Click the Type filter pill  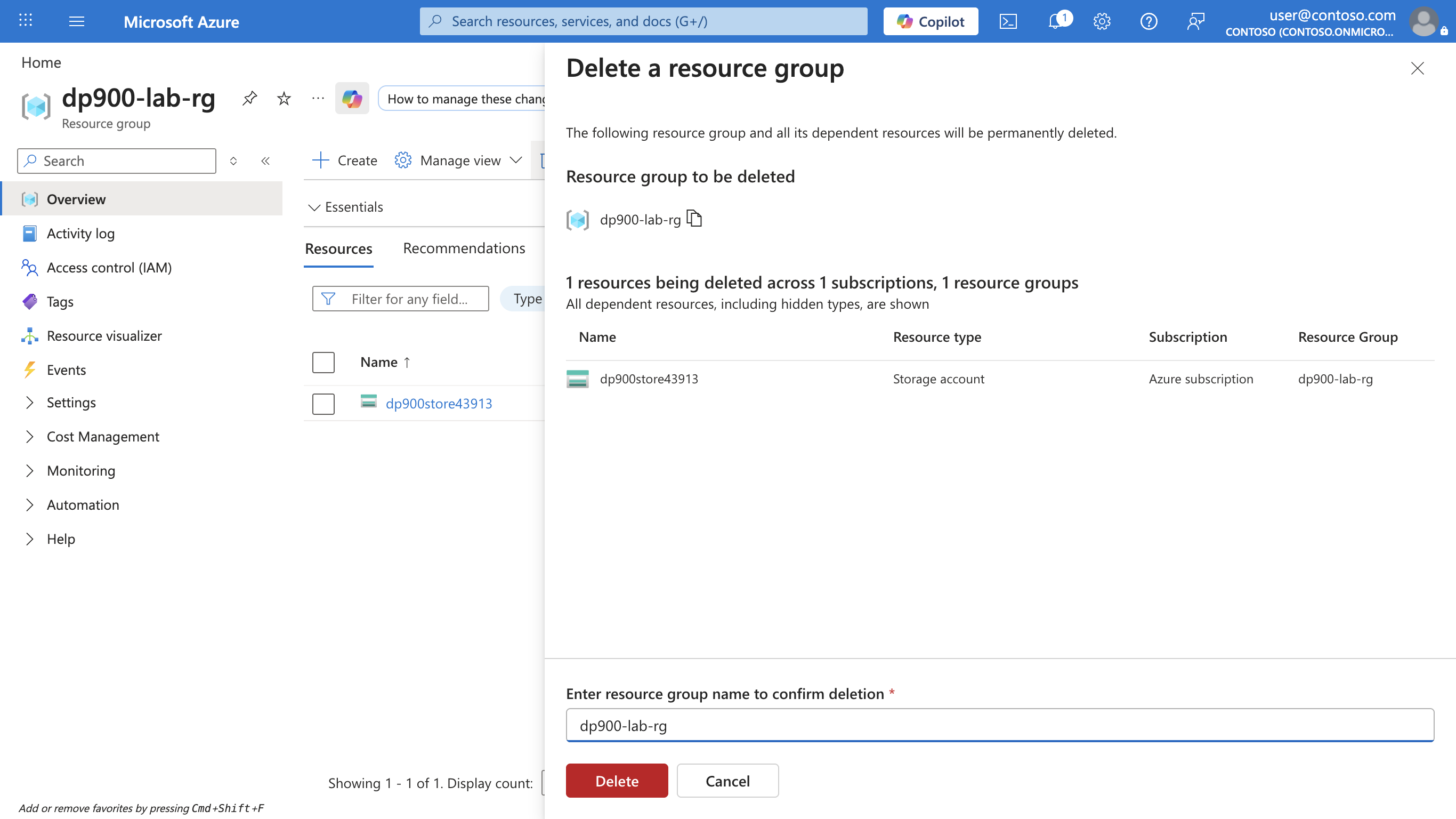(523, 299)
